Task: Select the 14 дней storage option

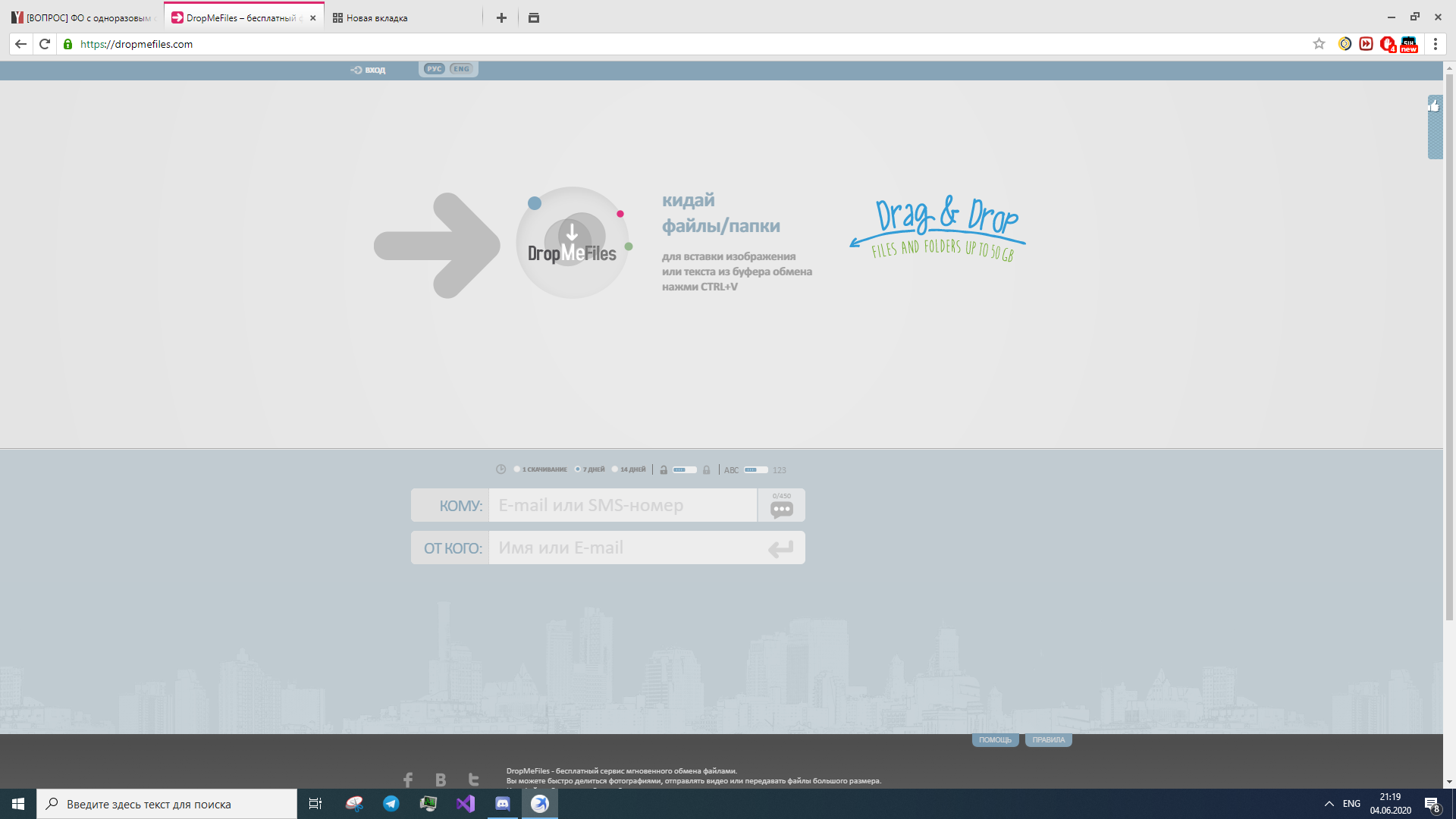Action: pos(629,469)
